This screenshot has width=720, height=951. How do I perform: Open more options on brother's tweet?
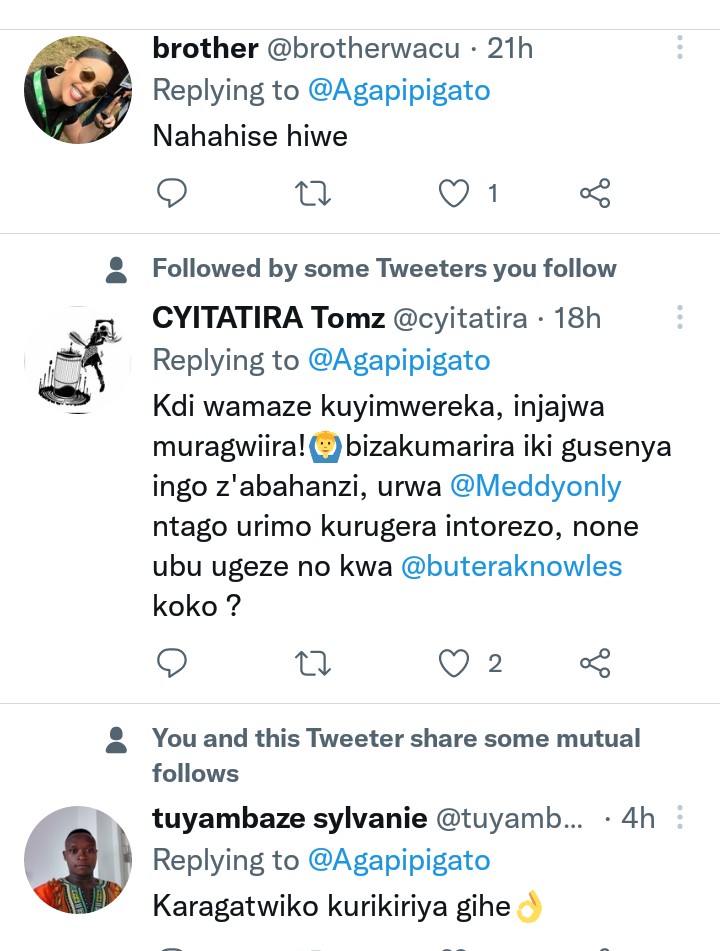click(680, 47)
